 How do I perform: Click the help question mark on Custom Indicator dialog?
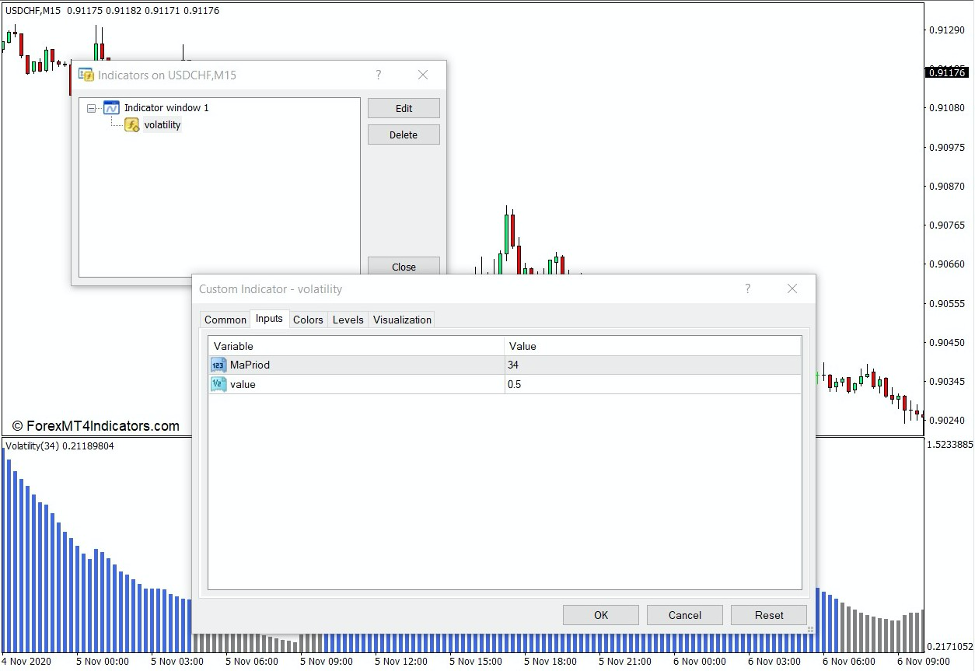(x=747, y=288)
